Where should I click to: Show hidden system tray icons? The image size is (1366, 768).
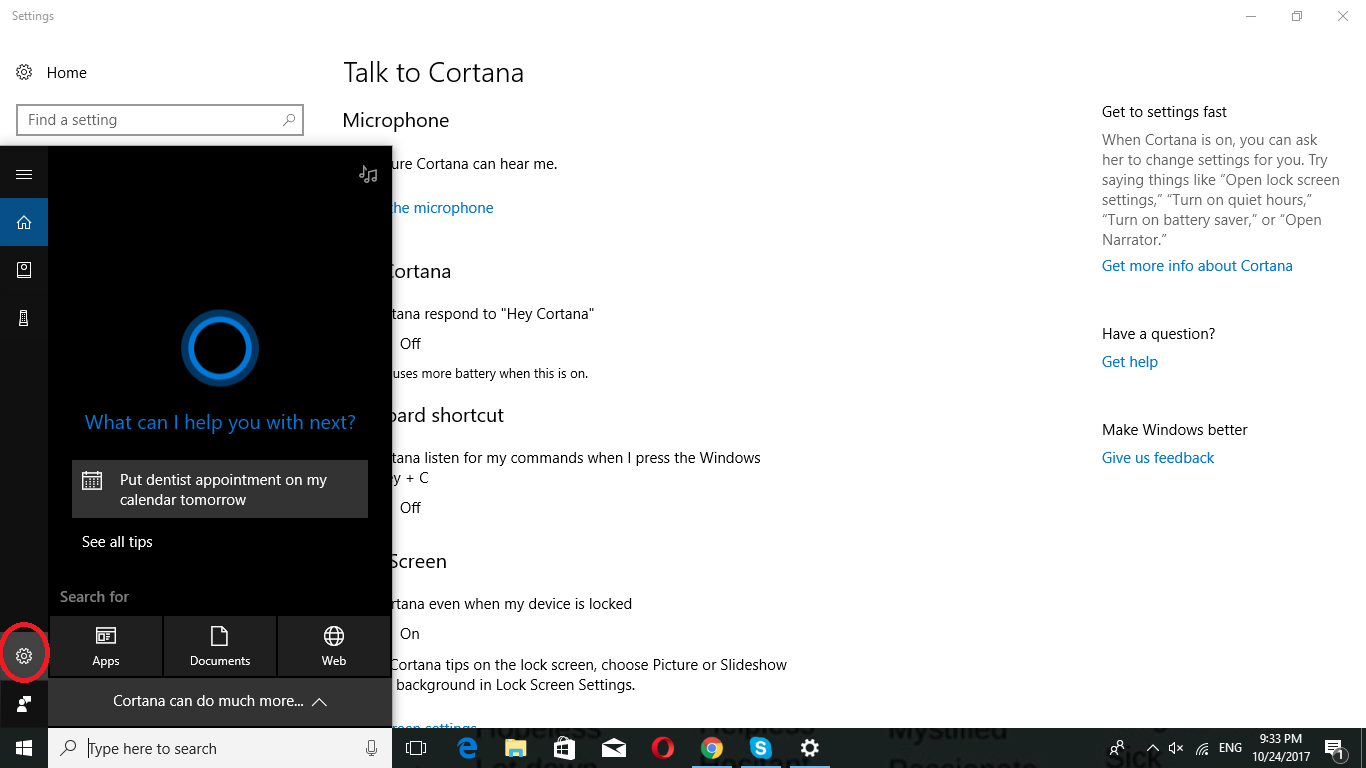pyautogui.click(x=1152, y=748)
